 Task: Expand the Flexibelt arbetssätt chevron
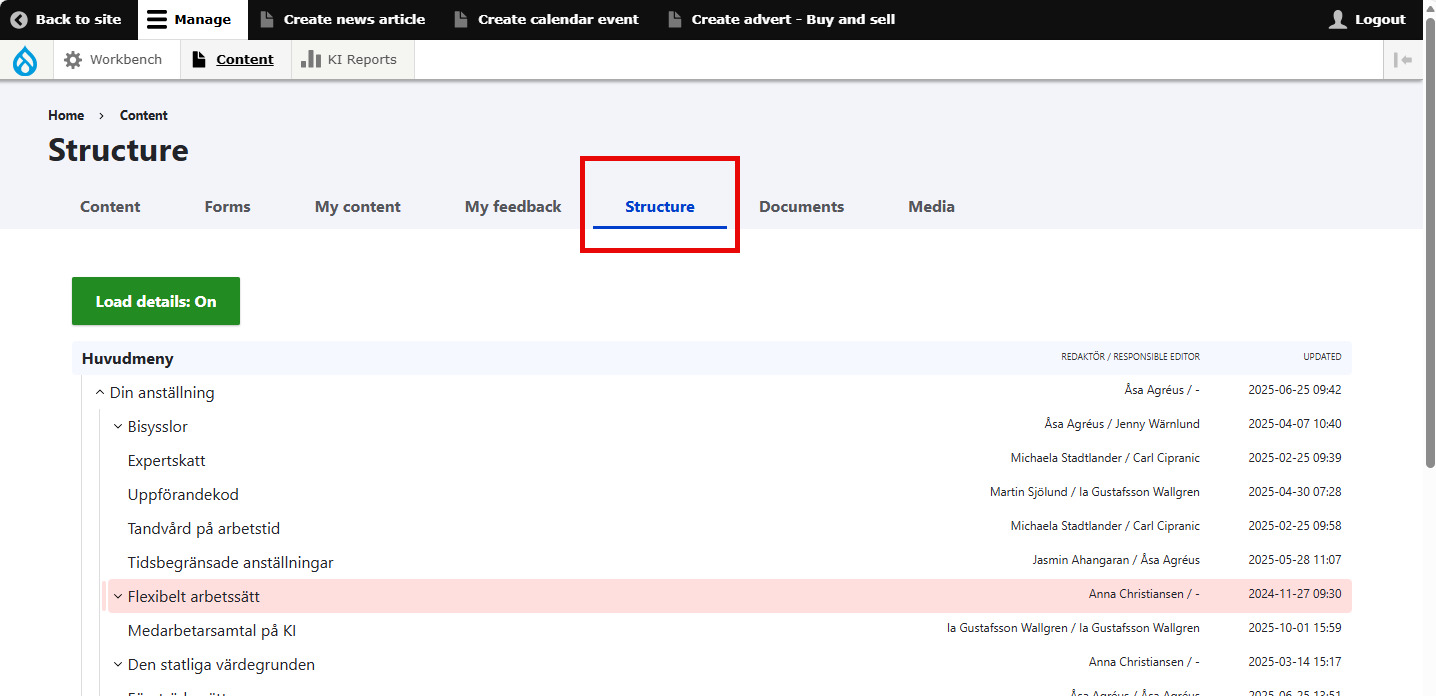pos(118,597)
